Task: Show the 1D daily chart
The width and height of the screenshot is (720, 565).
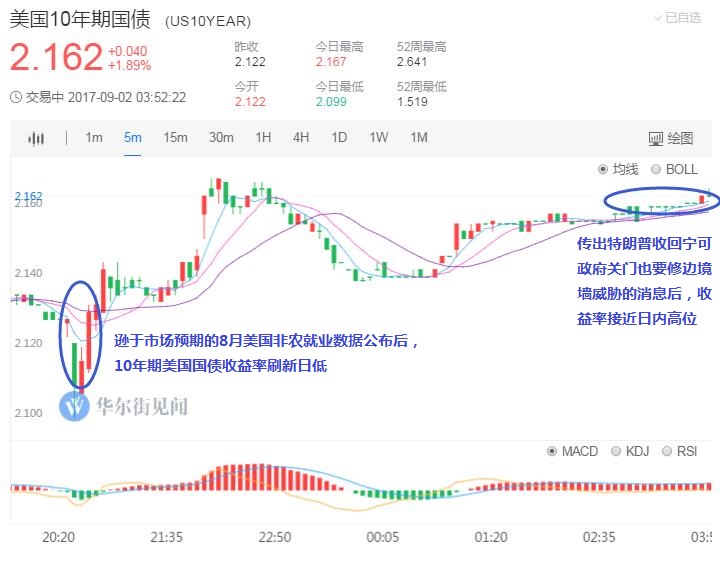Action: click(339, 137)
